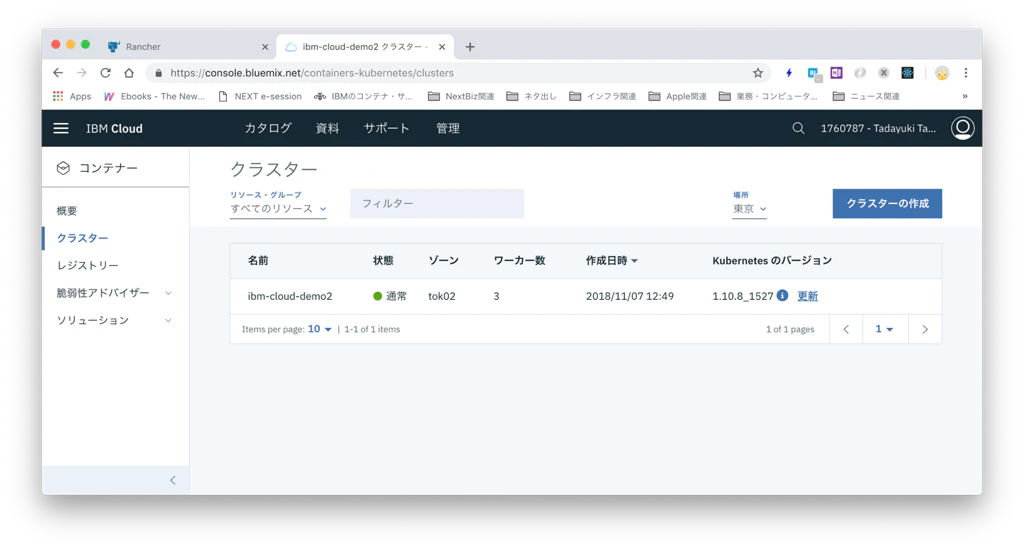This screenshot has width=1024, height=550.
Task: Open the NextBiz関連 bookmark folder
Action: 461,96
